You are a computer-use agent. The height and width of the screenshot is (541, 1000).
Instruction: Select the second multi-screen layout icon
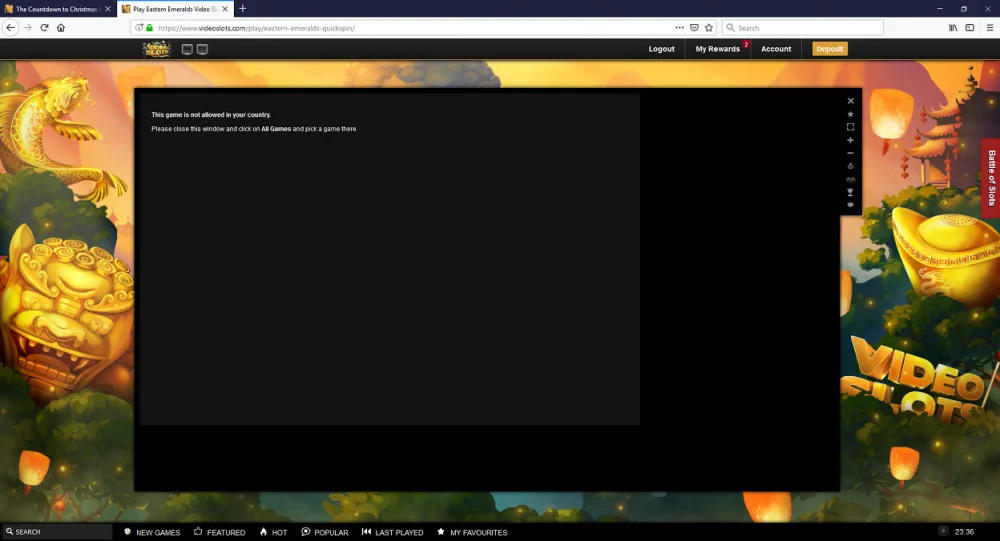click(202, 49)
